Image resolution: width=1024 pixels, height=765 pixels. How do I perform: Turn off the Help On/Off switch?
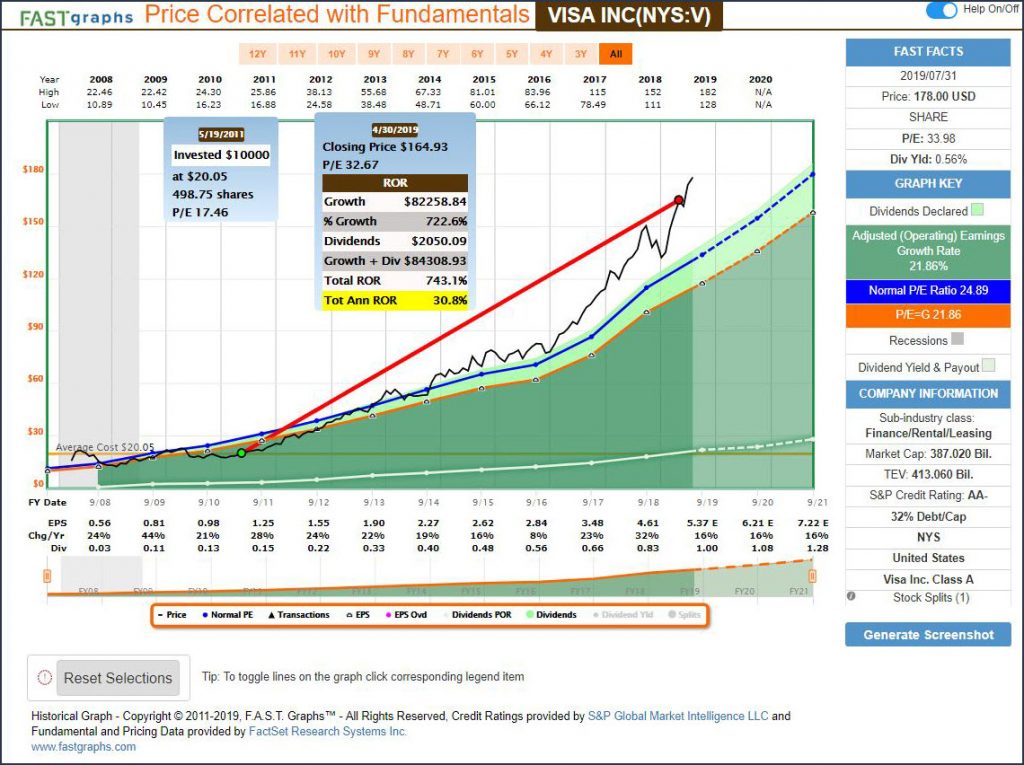click(941, 10)
